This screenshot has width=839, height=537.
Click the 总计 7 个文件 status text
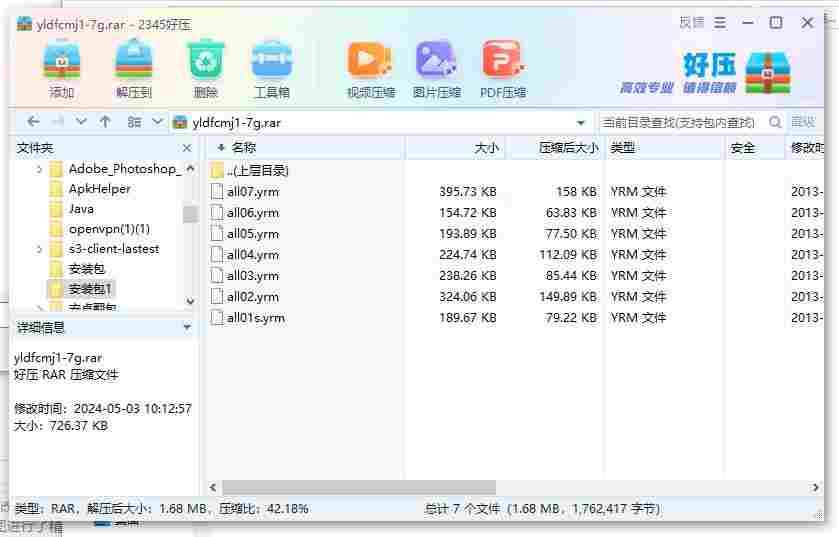[462, 509]
